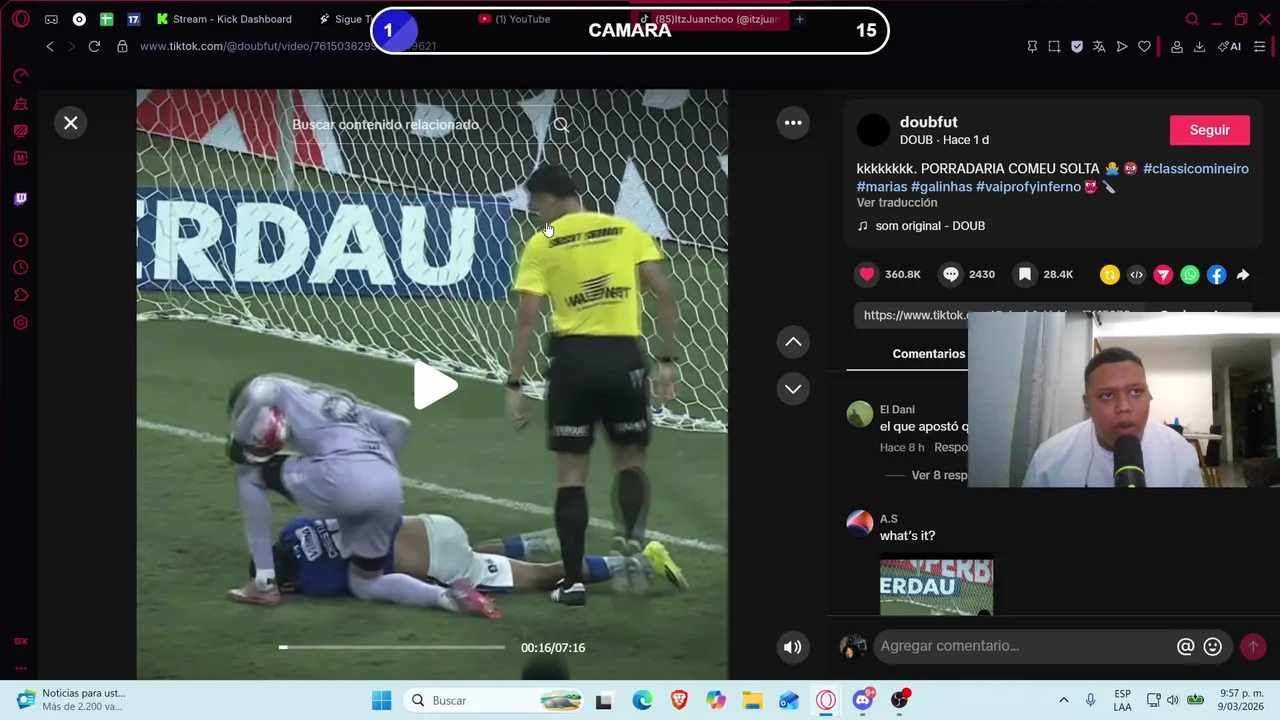The height and width of the screenshot is (720, 1280).
Task: Close the TikTok video viewer with X
Action: pyautogui.click(x=71, y=123)
